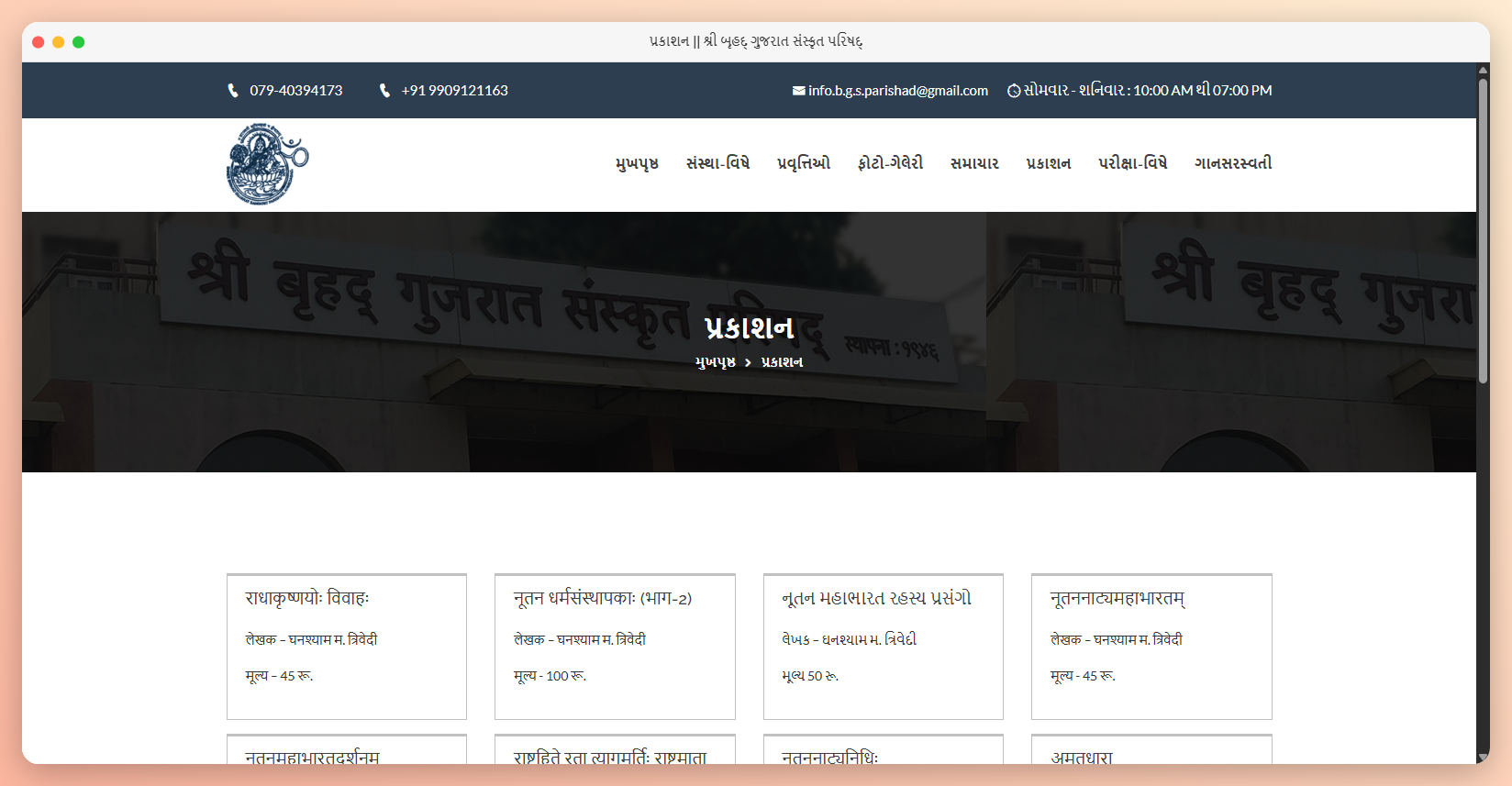Click the author line in राधाकृष्णयोः विवाहः card
Viewport: 1512px width, 786px height.
click(x=311, y=639)
